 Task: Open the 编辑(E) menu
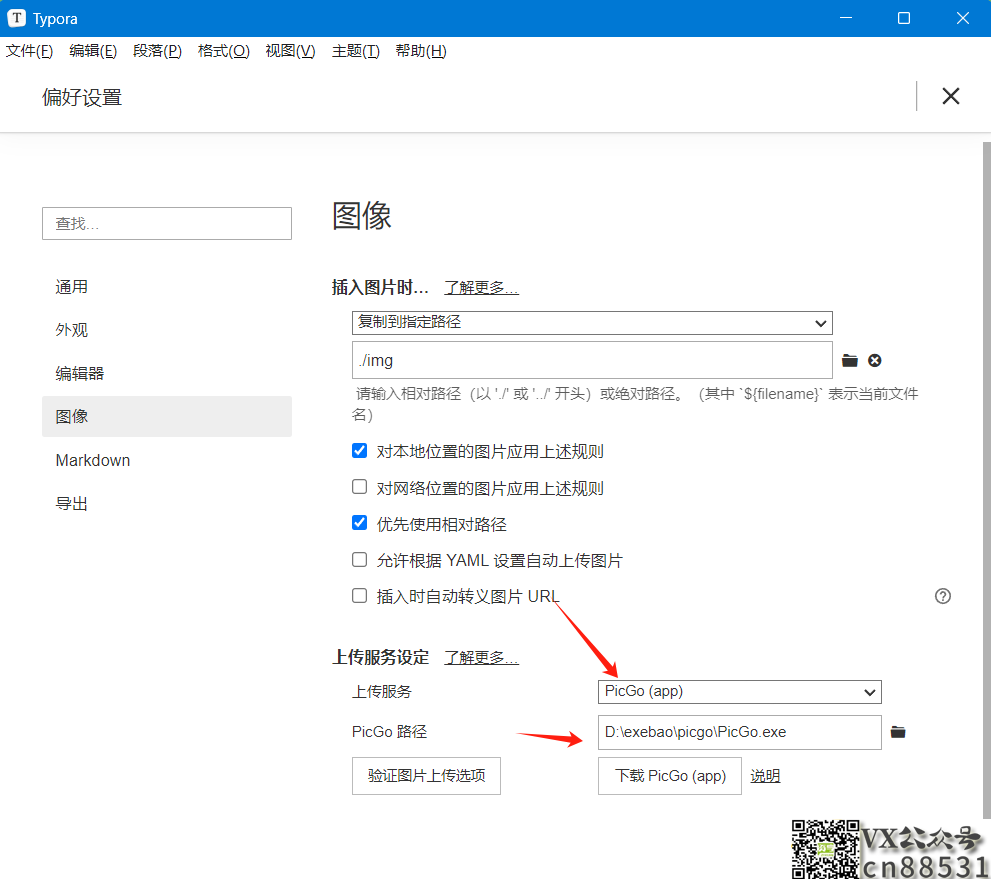93,51
